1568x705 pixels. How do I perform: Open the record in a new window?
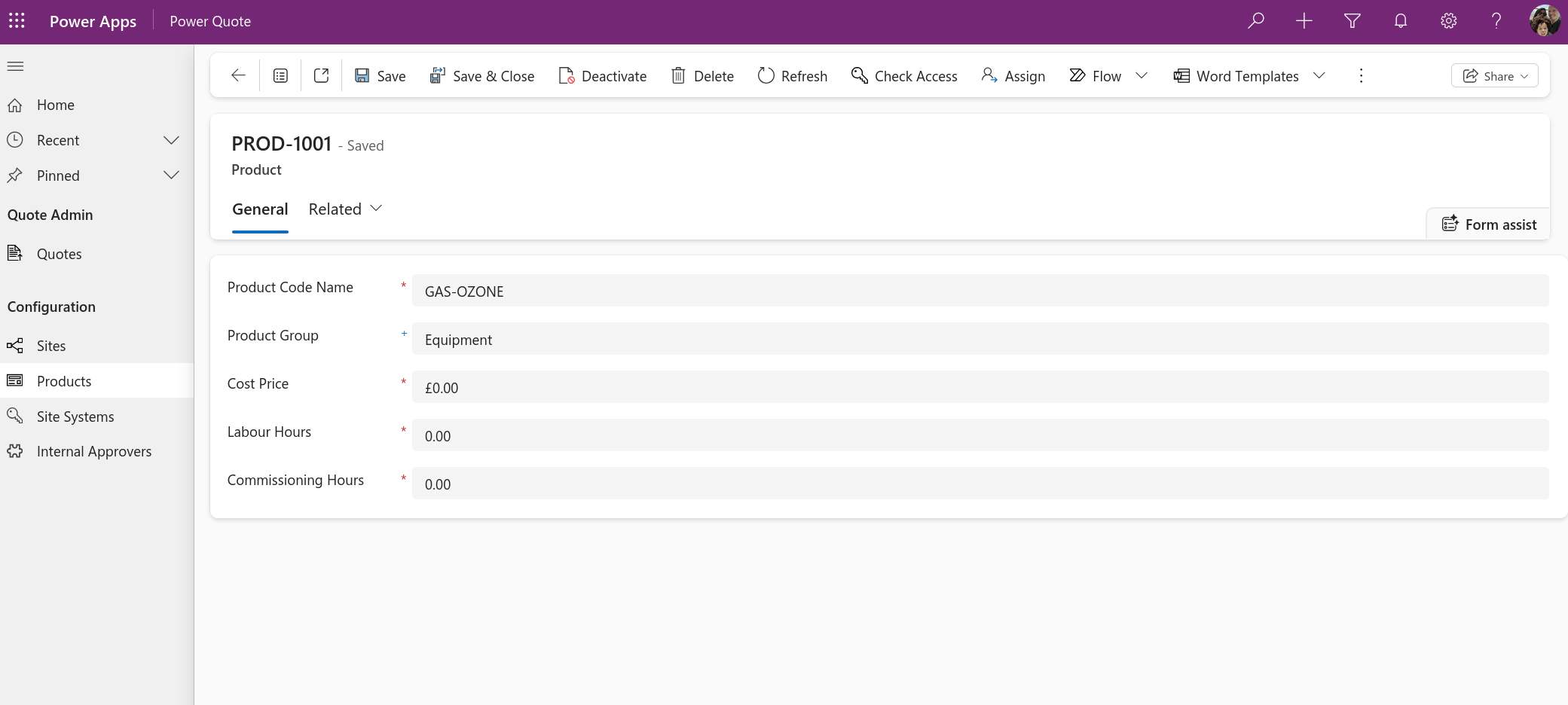[321, 75]
